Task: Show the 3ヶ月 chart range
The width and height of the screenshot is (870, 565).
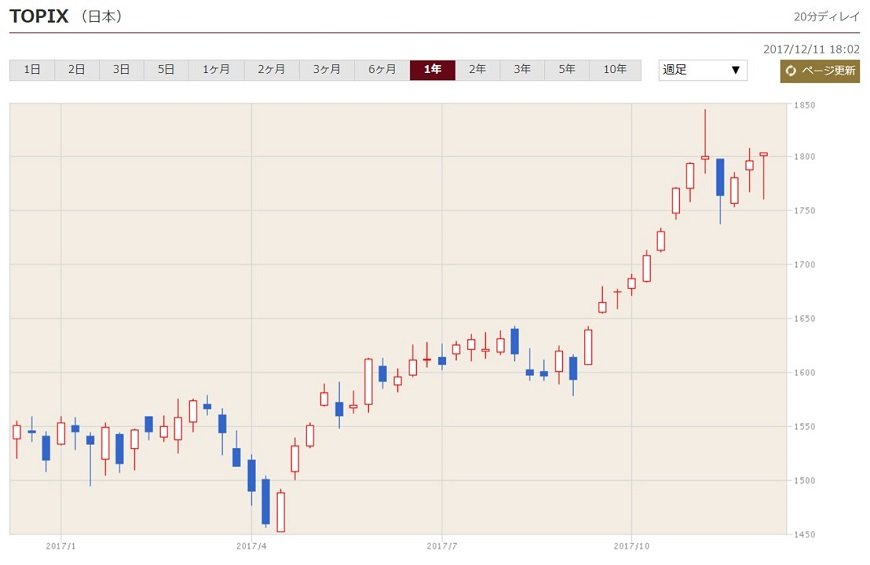Action: coord(326,70)
